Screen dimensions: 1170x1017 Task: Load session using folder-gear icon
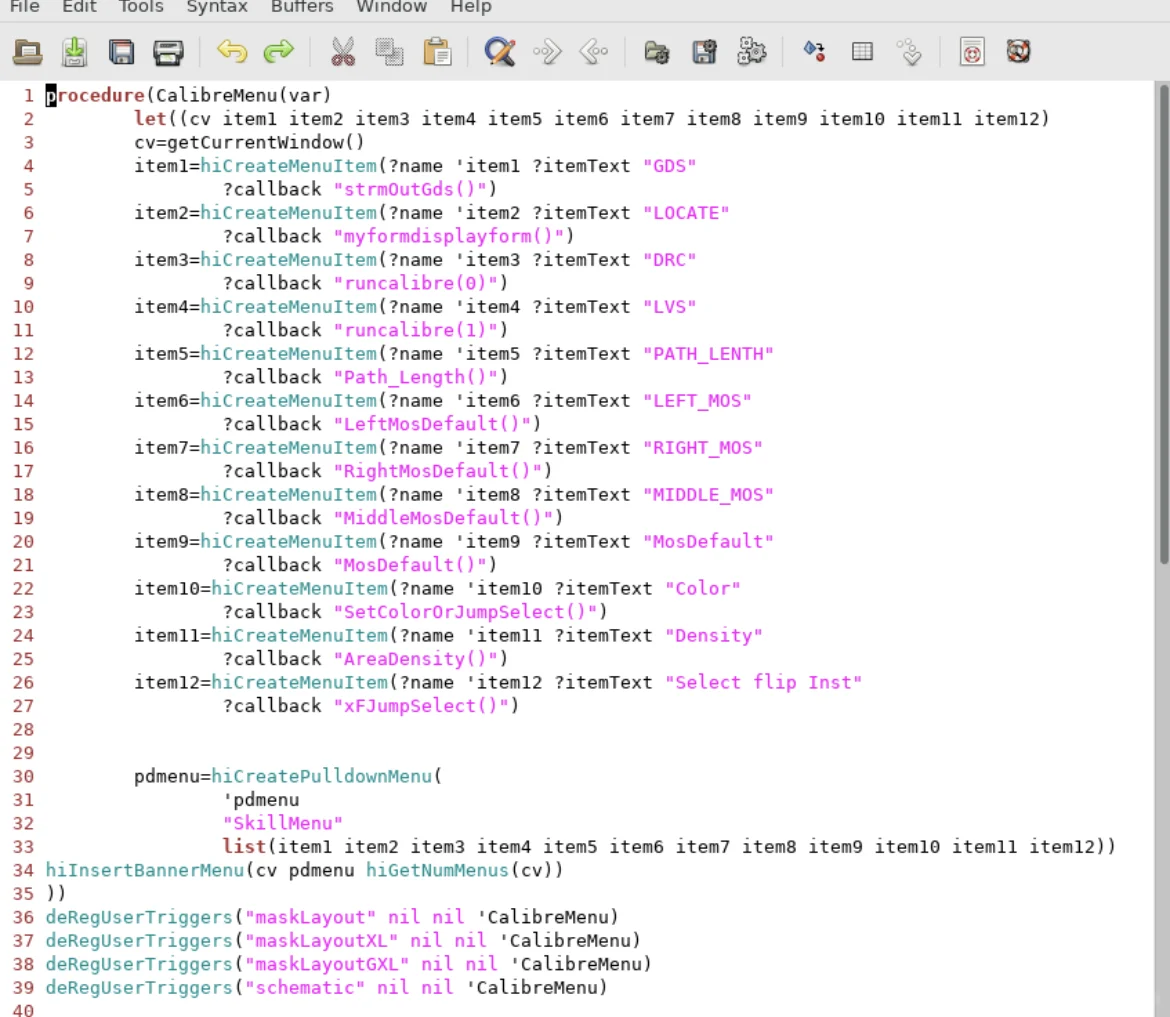(x=657, y=52)
